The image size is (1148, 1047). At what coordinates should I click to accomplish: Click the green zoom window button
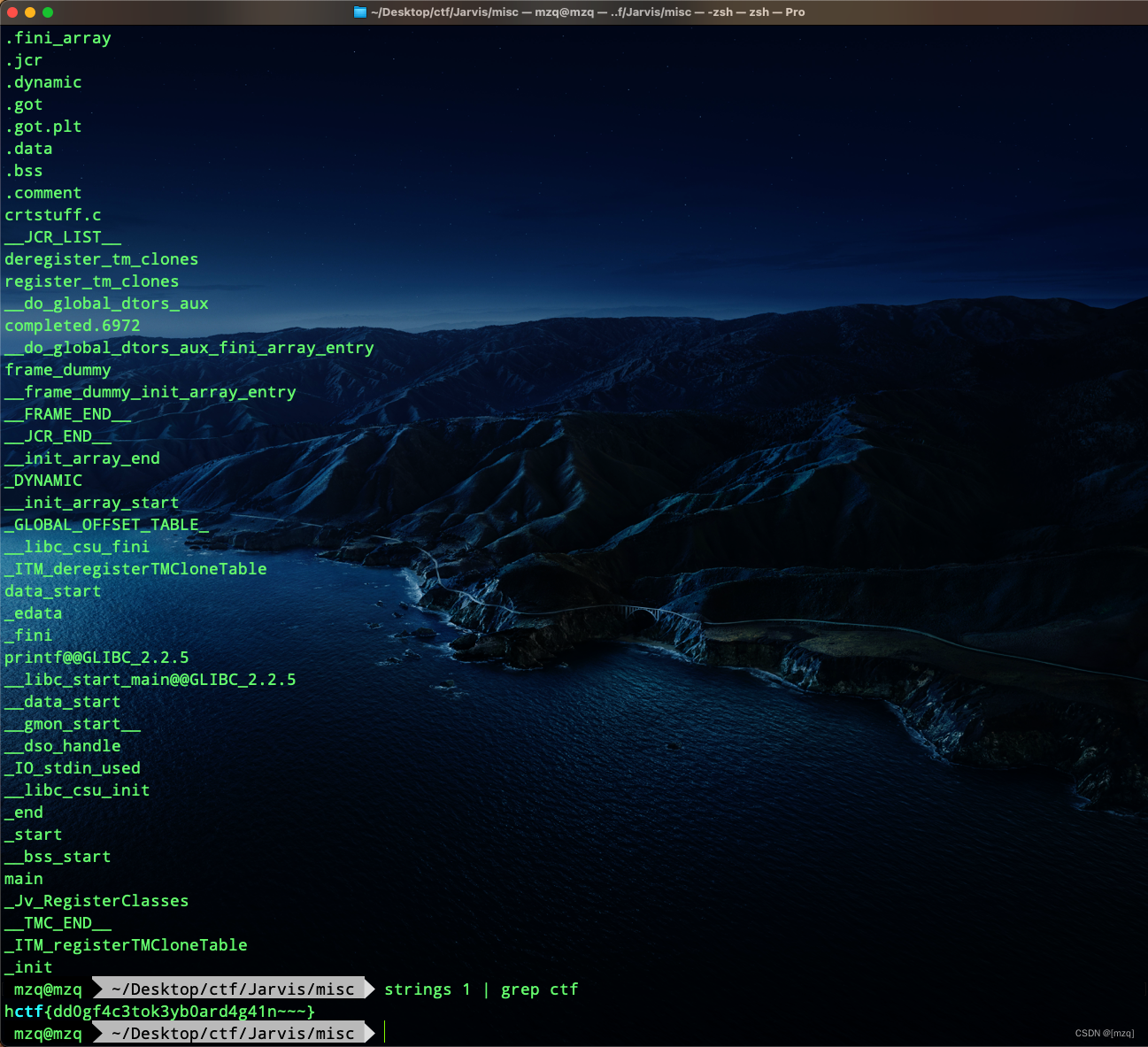(48, 12)
